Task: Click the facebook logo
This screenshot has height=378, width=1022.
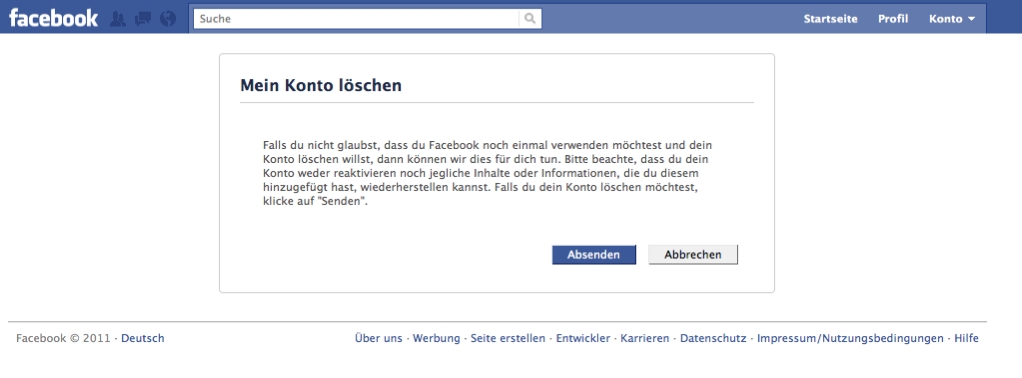Action: (x=53, y=18)
